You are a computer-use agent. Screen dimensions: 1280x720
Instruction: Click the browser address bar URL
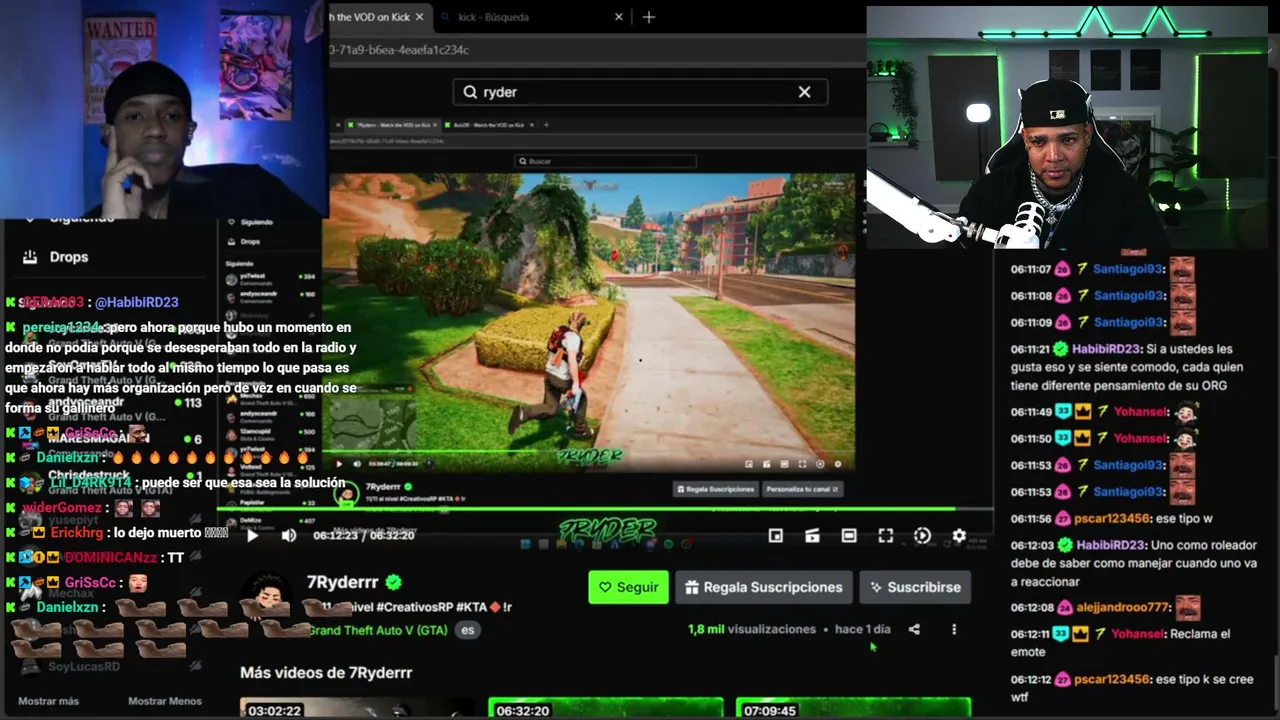pyautogui.click(x=400, y=50)
